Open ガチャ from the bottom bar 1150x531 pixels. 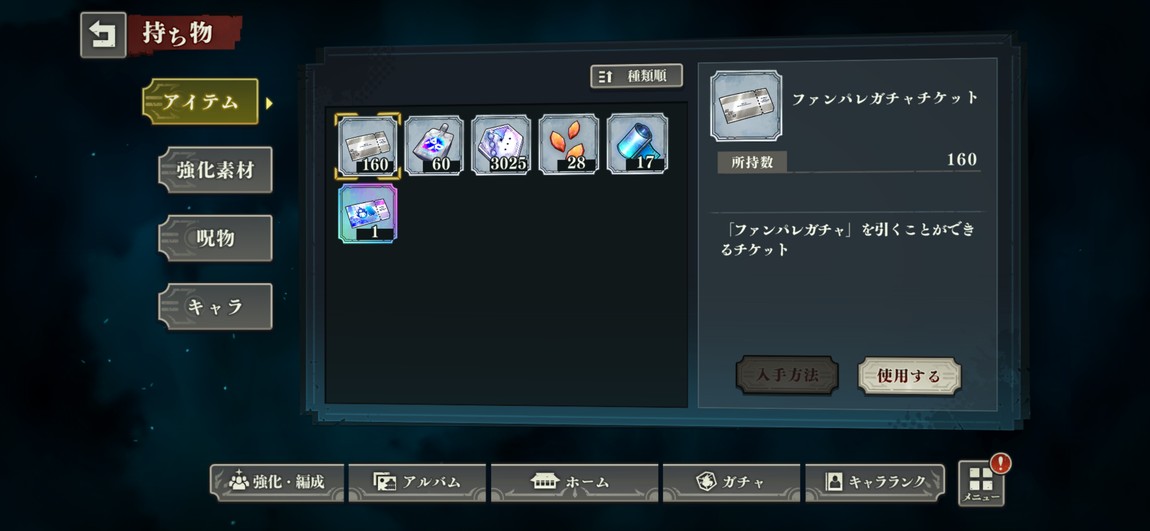pyautogui.click(x=731, y=483)
